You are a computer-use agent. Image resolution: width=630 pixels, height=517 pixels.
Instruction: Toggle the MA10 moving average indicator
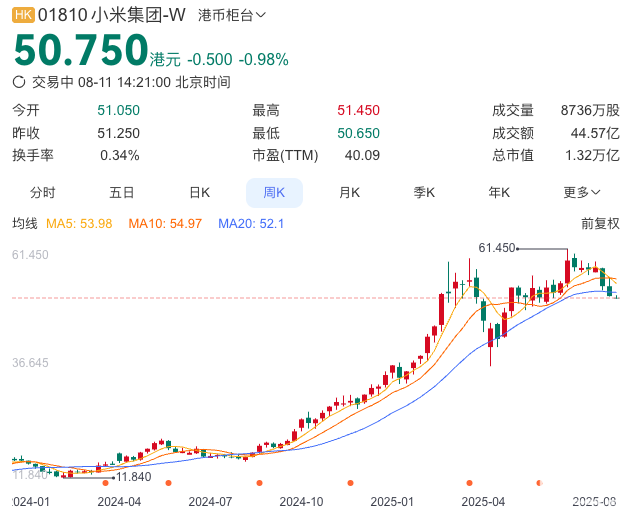click(165, 223)
